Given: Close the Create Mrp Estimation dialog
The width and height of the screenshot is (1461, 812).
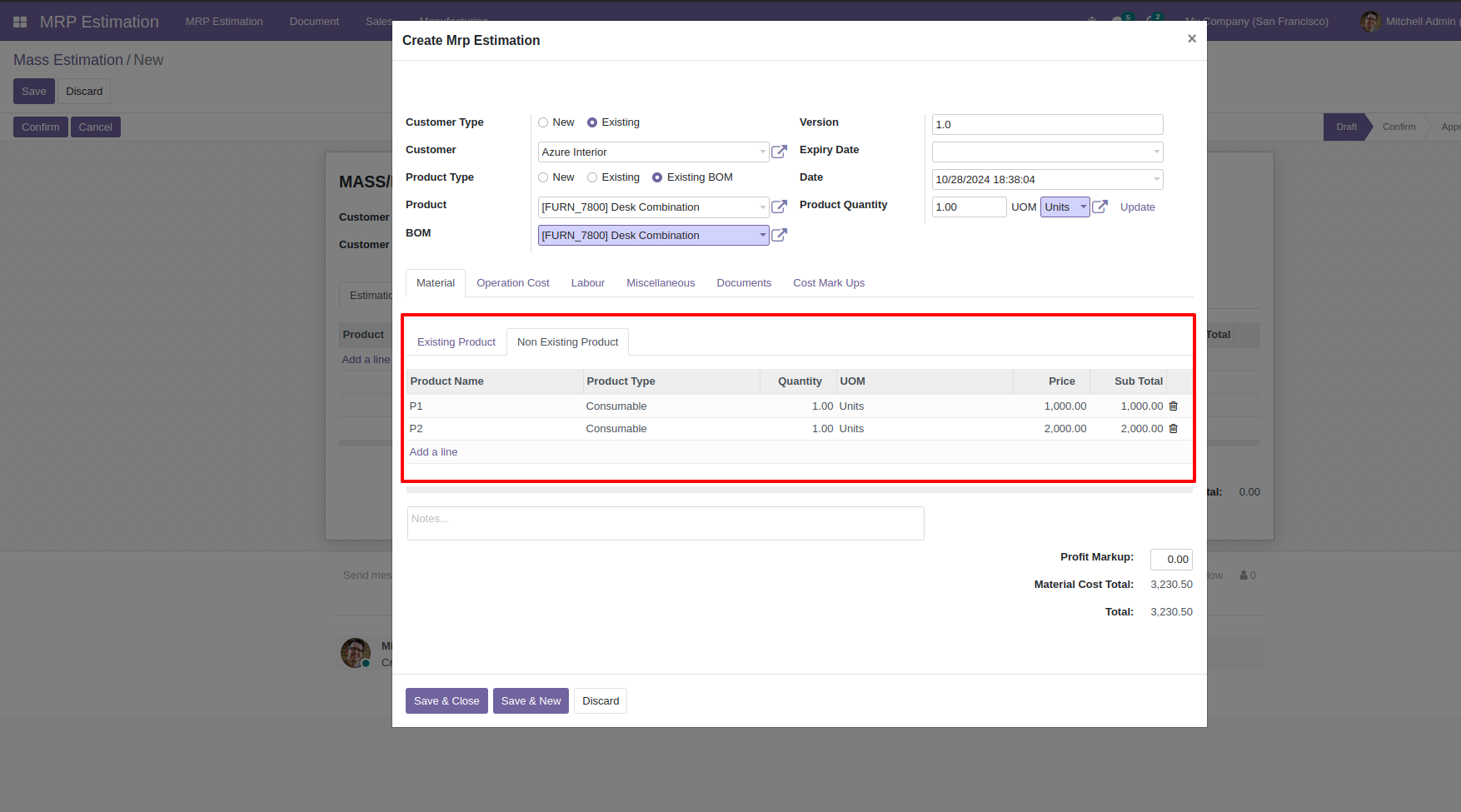Looking at the screenshot, I should (x=1191, y=38).
